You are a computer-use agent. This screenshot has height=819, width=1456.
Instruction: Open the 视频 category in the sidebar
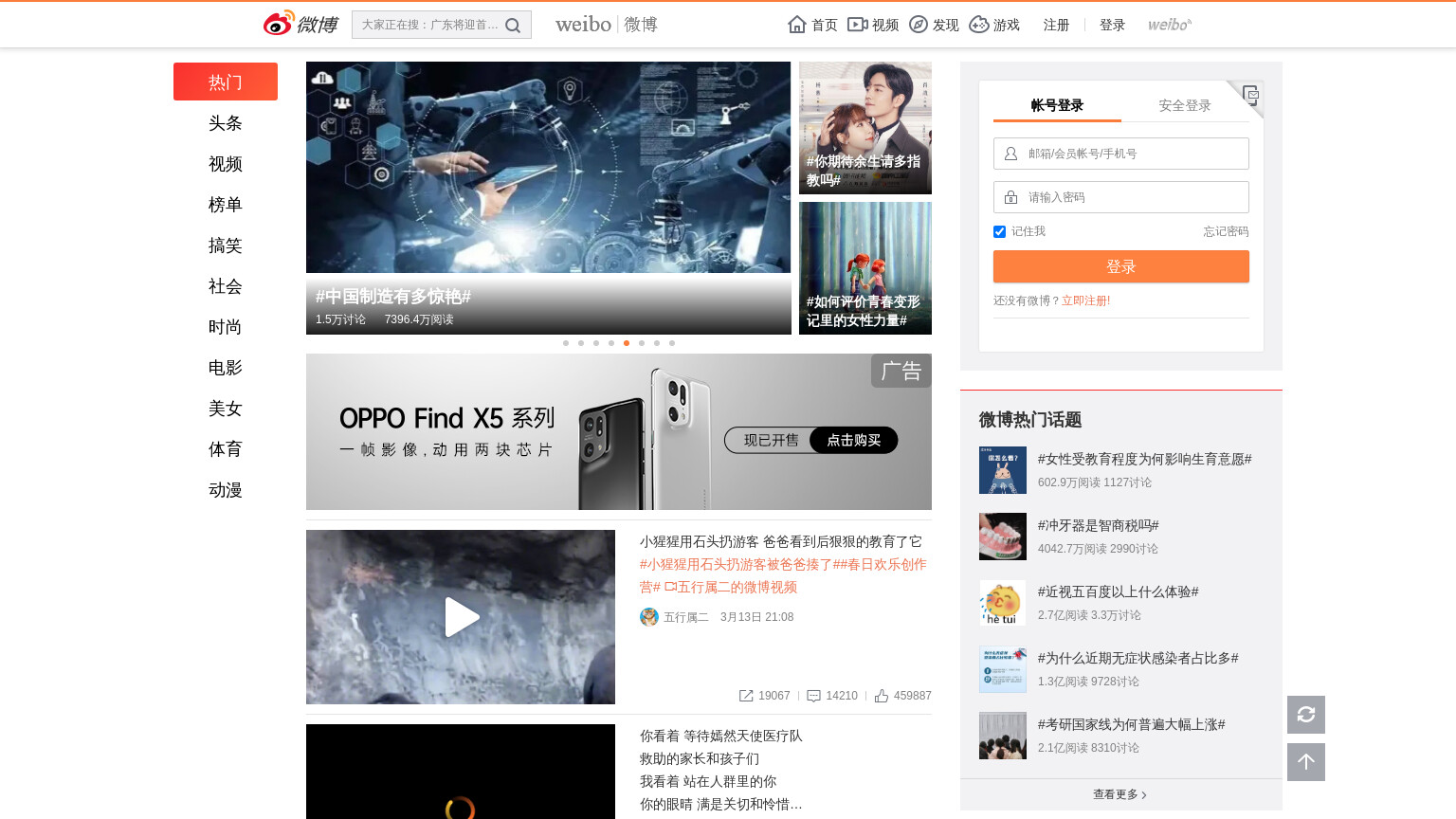pyautogui.click(x=226, y=164)
